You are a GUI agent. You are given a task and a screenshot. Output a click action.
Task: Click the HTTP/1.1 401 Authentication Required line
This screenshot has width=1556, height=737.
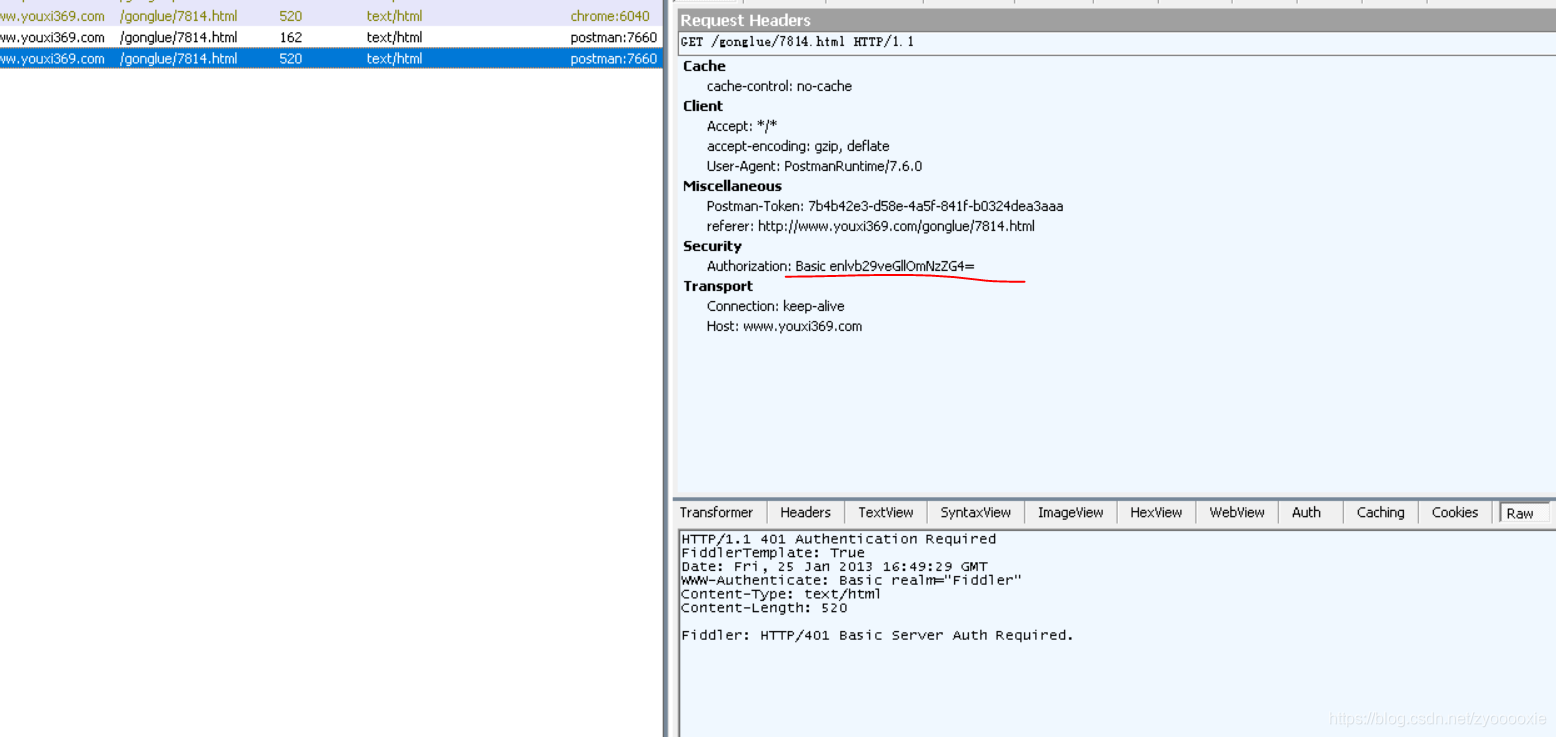[838, 539]
